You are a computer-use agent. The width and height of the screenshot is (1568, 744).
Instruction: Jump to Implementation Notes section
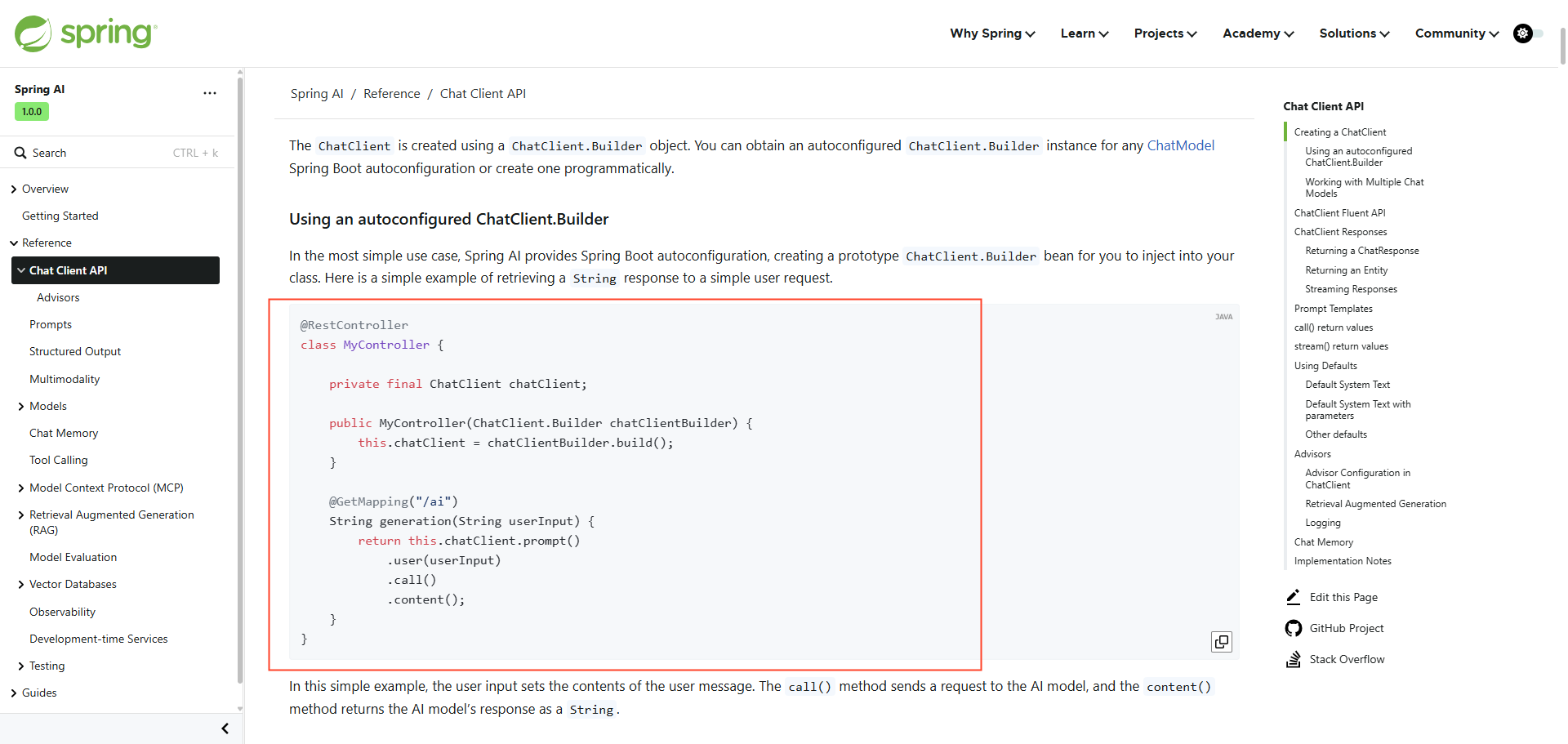[1343, 561]
